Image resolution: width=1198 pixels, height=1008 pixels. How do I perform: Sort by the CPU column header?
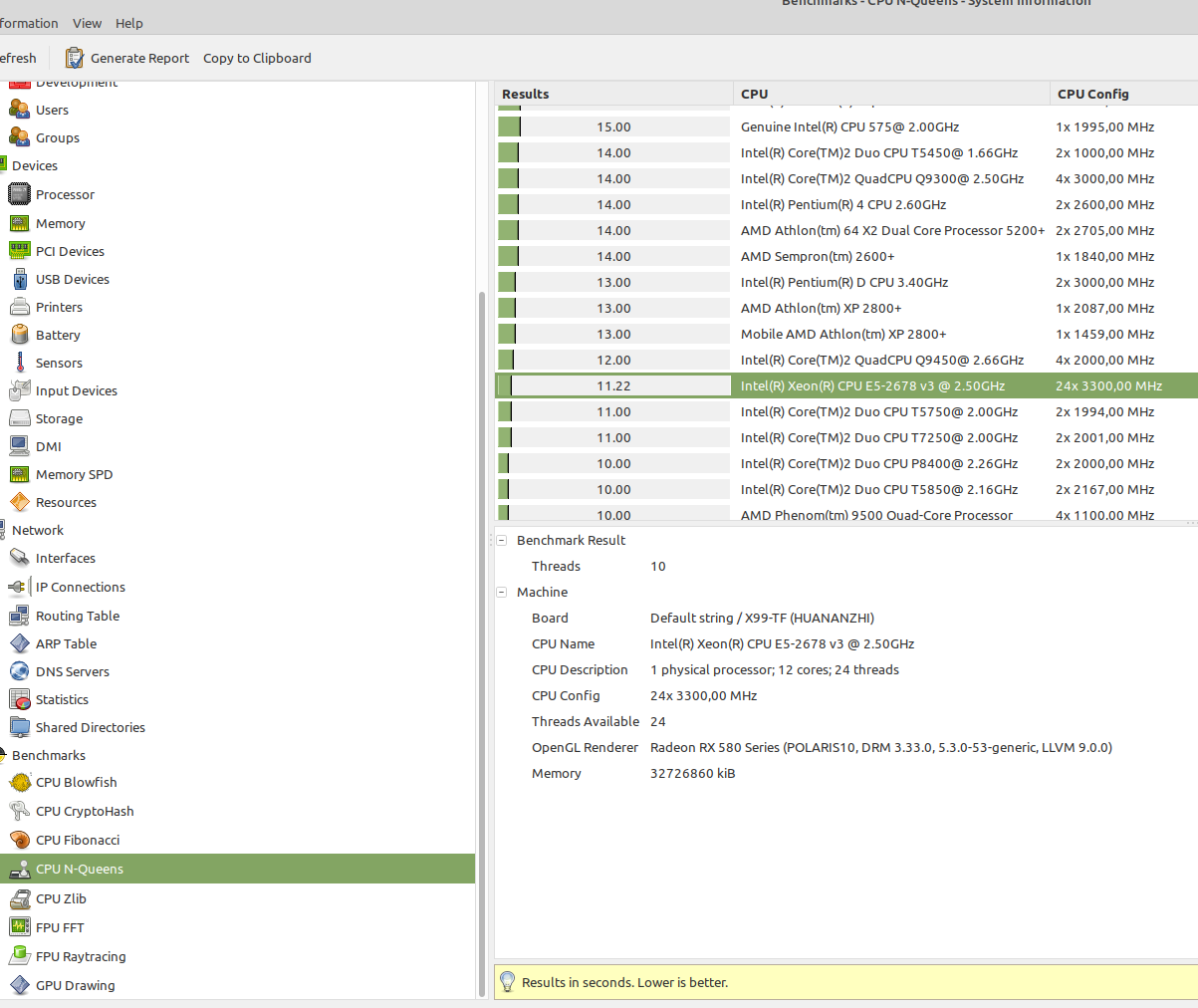891,94
